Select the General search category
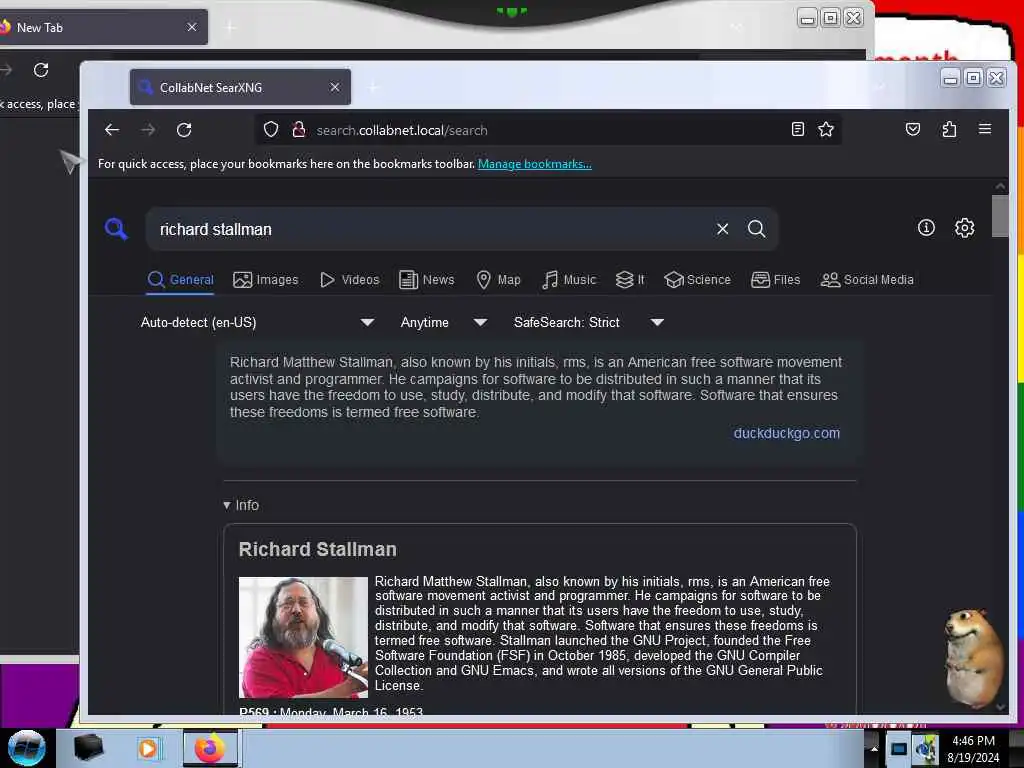1024x768 pixels. tap(181, 280)
